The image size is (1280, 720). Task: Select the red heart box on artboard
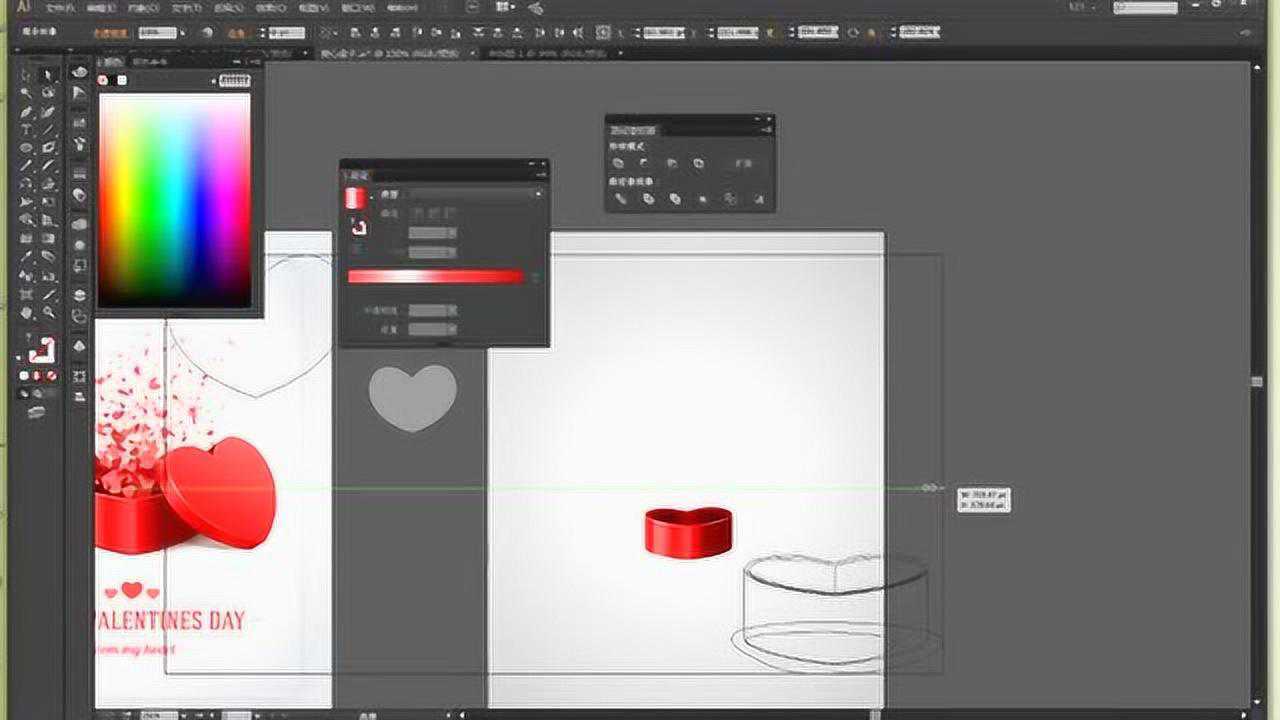click(x=688, y=530)
